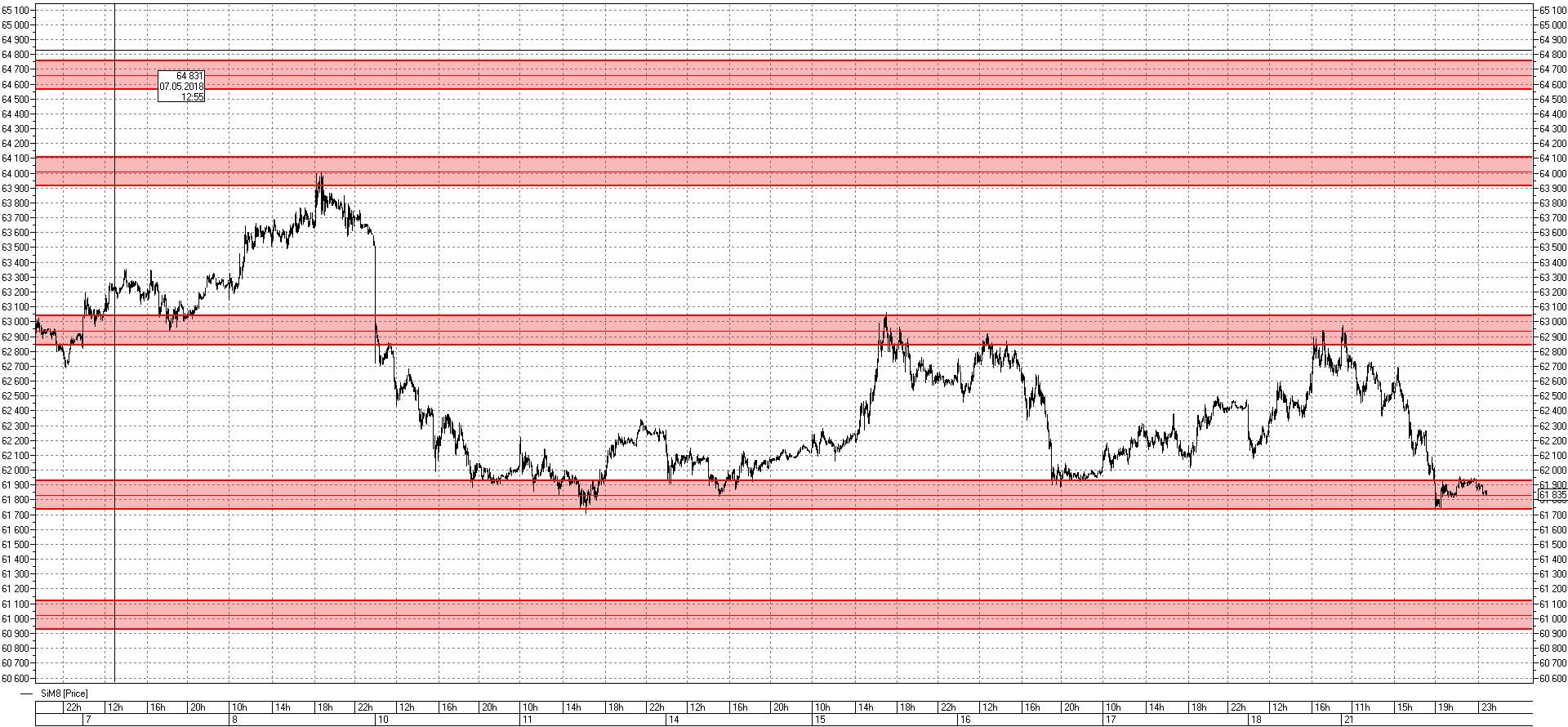Image resolution: width=1568 pixels, height=727 pixels.
Task: Click 62 200 on the left price axis
Action: (x=16, y=440)
